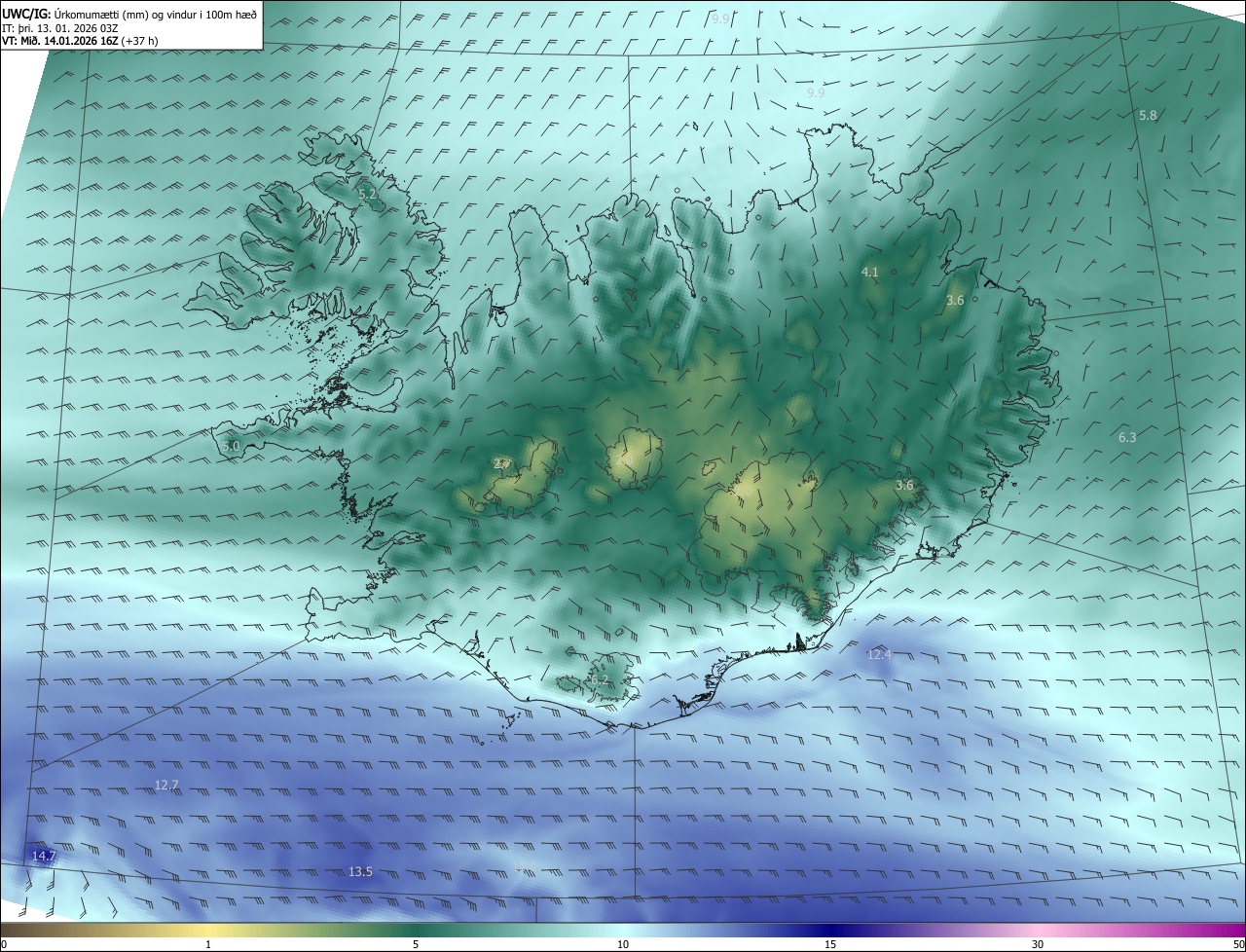Image resolution: width=1246 pixels, height=952 pixels.
Task: Click the 14.7 value label on the map
Action: 44,857
